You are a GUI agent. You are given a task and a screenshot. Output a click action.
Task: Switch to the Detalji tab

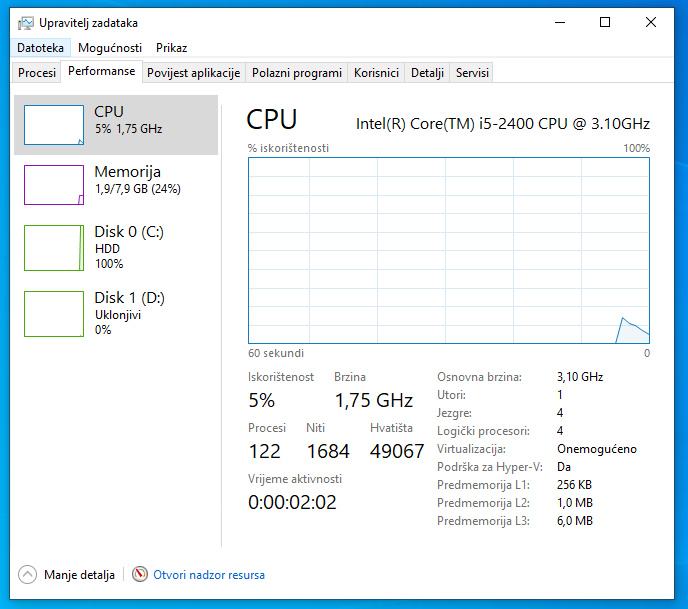pos(427,73)
